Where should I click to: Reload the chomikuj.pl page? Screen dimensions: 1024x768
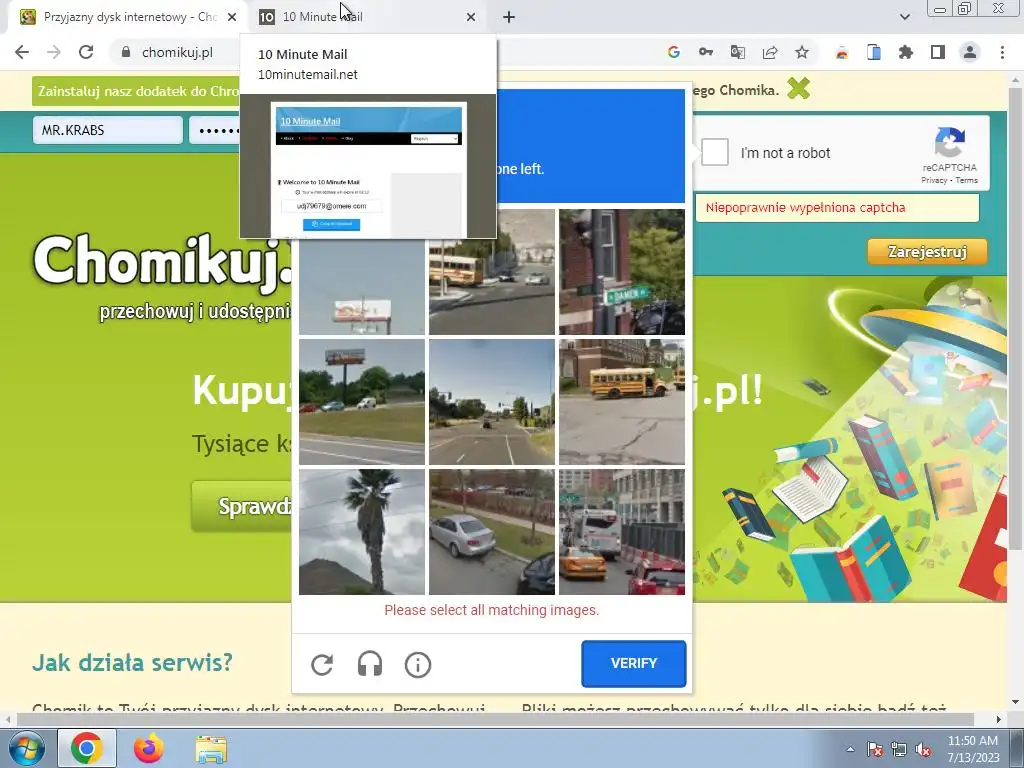(86, 52)
